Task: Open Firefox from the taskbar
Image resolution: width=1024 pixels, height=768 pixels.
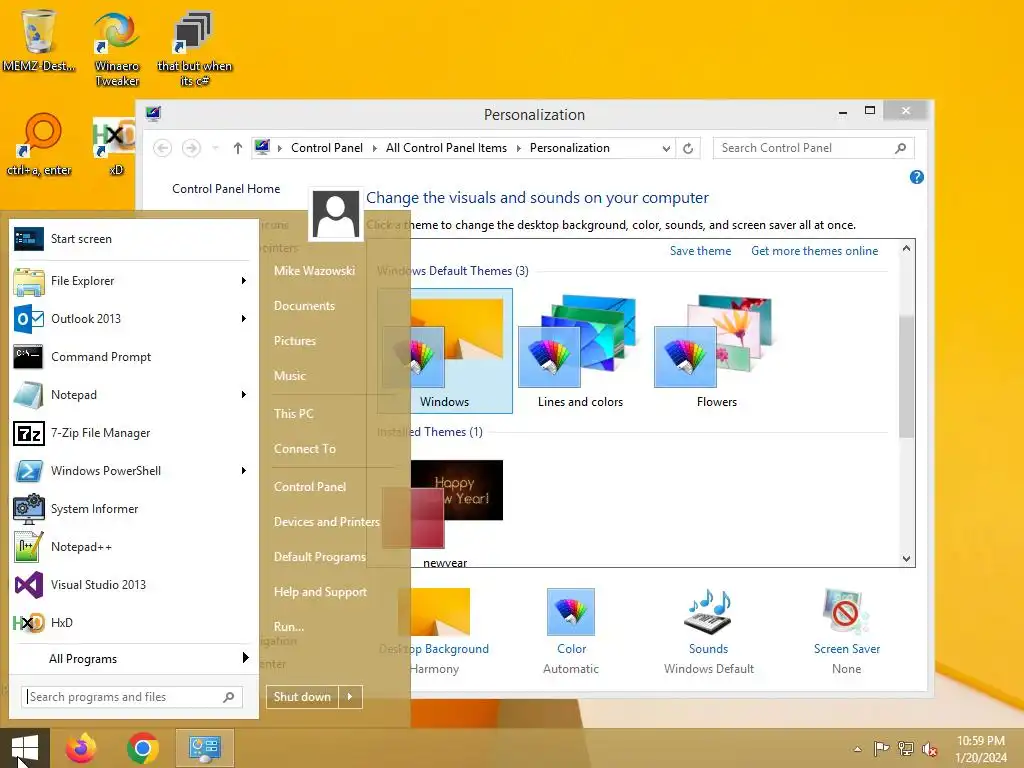Action: point(81,748)
